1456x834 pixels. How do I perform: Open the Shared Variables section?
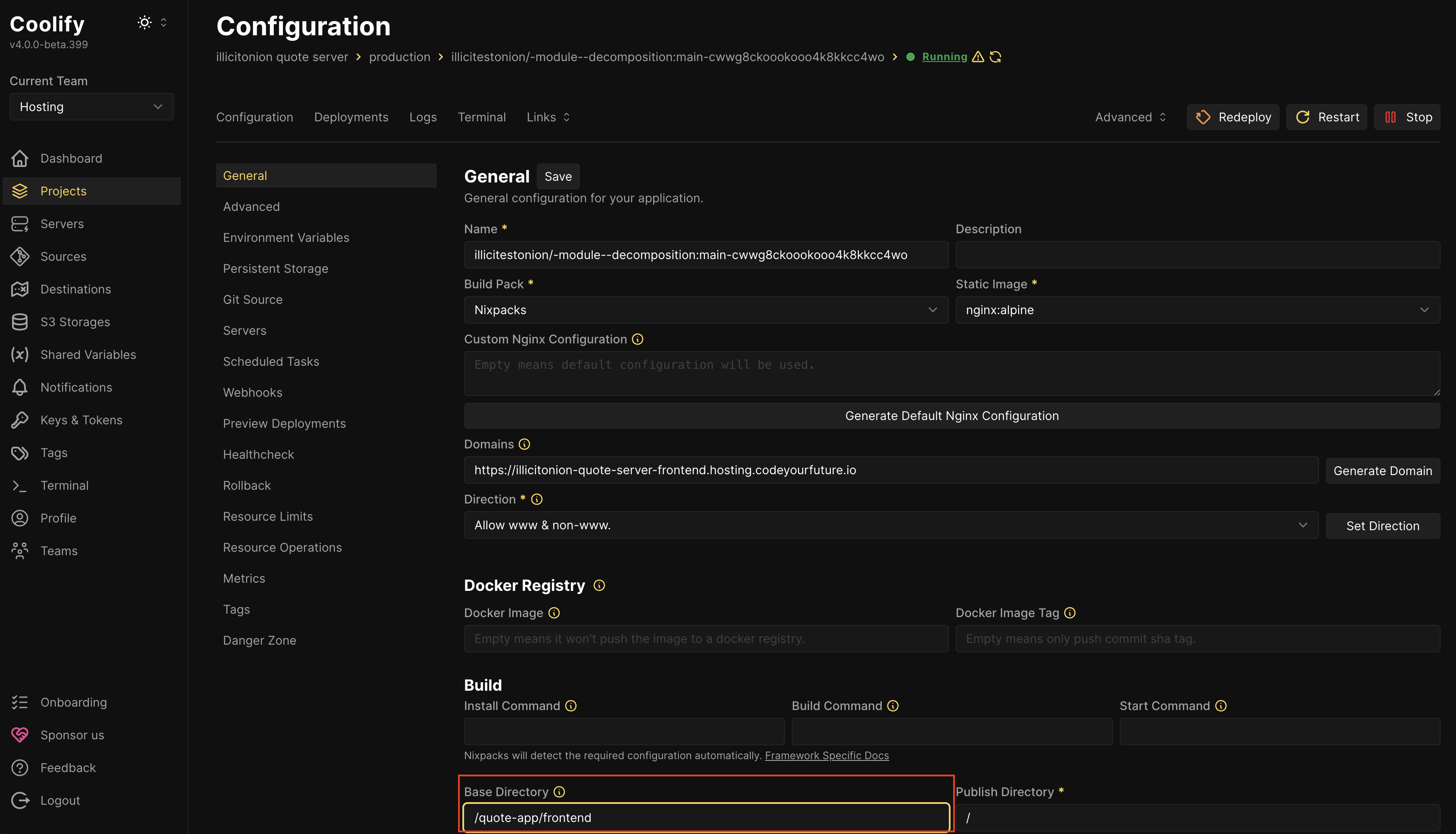(88, 354)
